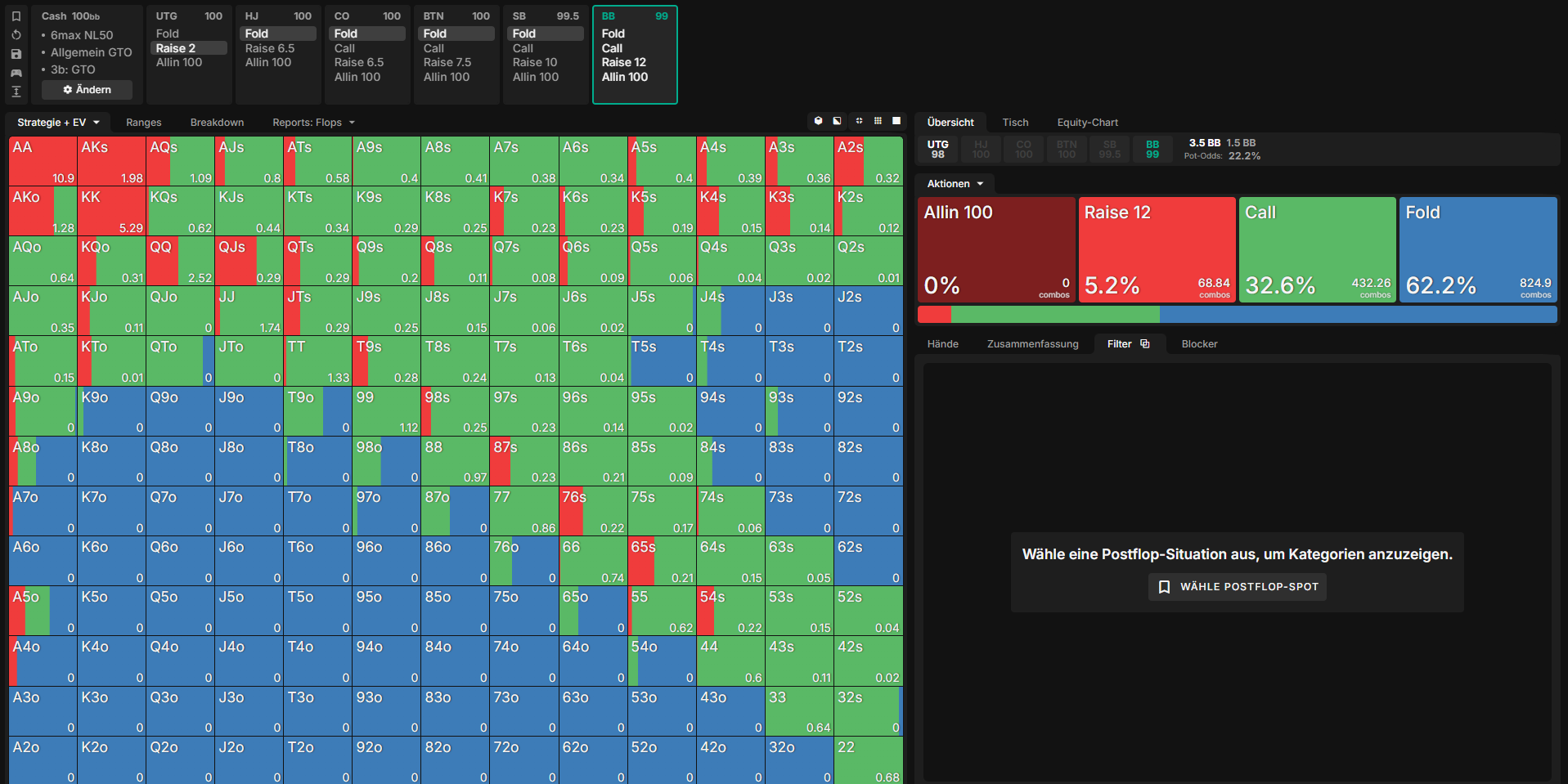The height and width of the screenshot is (784, 1568).
Task: Click the copy icon beside Filter tab
Action: click(1145, 344)
